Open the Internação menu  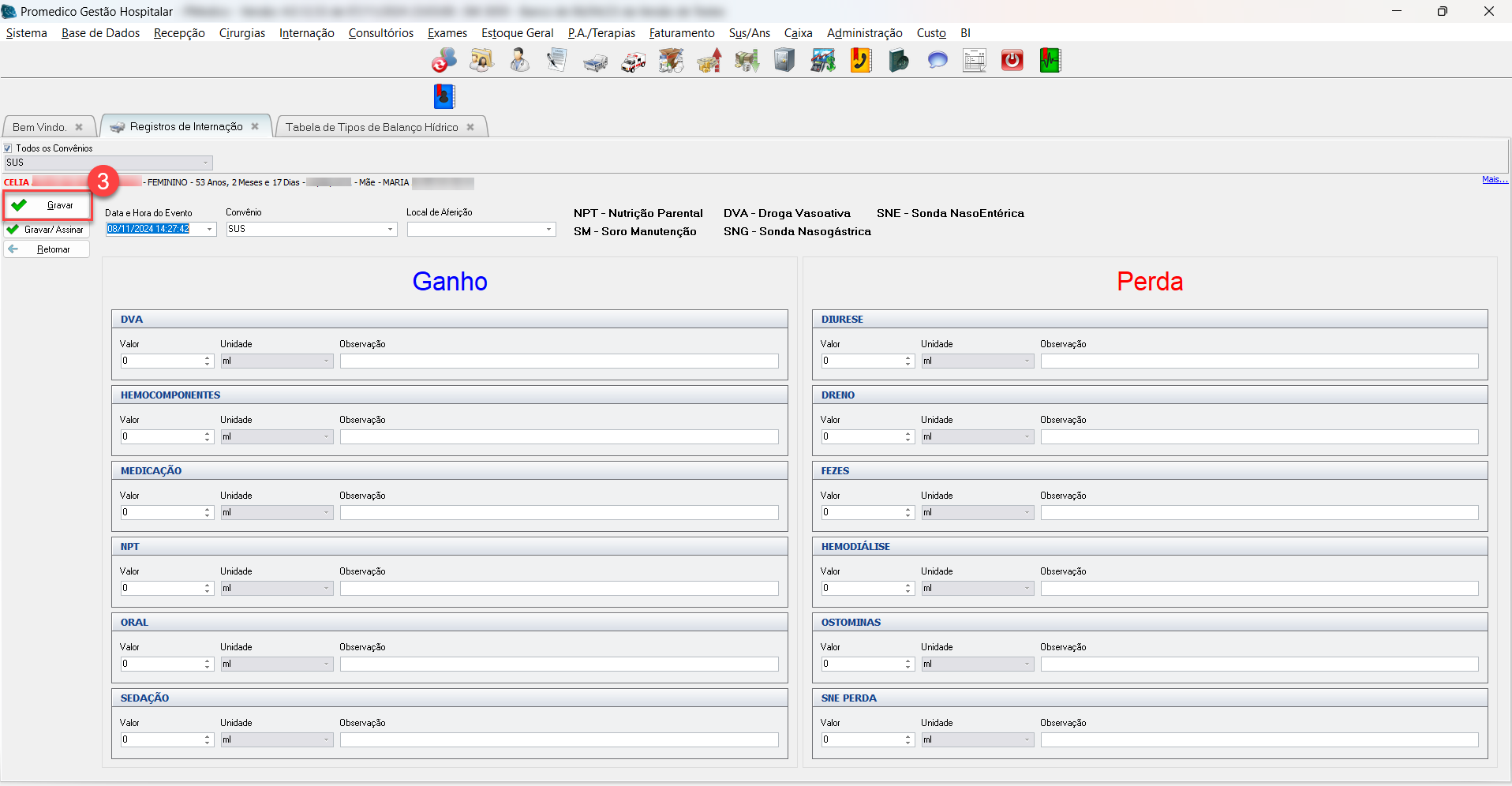click(x=306, y=33)
